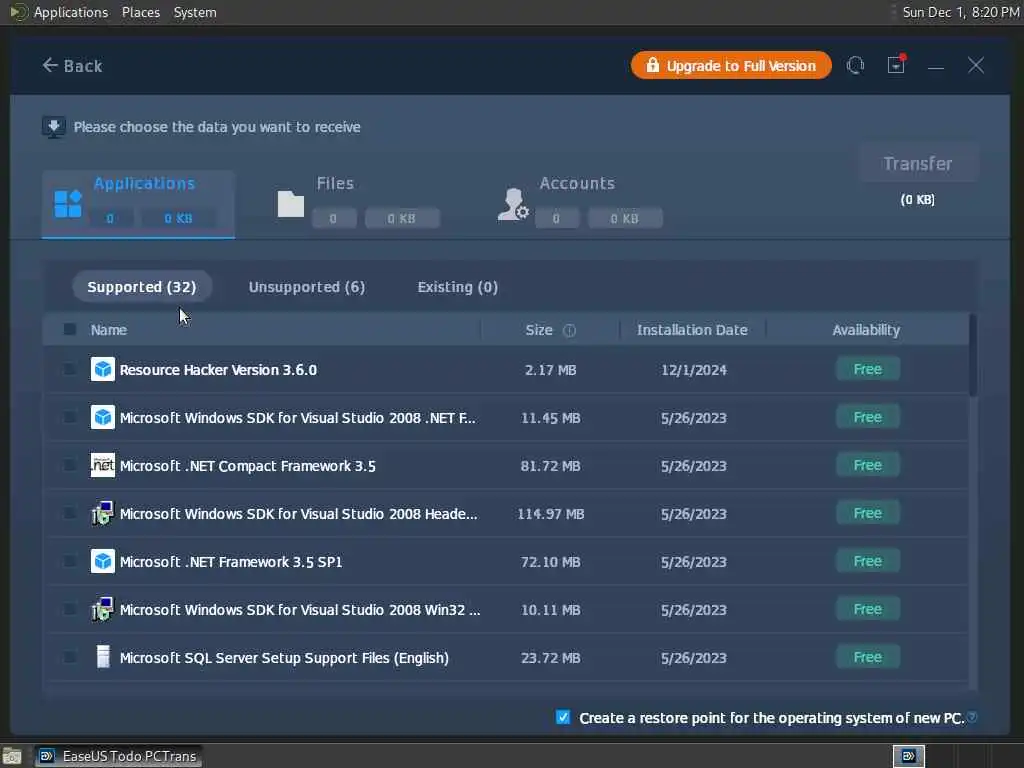The image size is (1024, 768).
Task: Select the Files category tab
Action: click(358, 204)
